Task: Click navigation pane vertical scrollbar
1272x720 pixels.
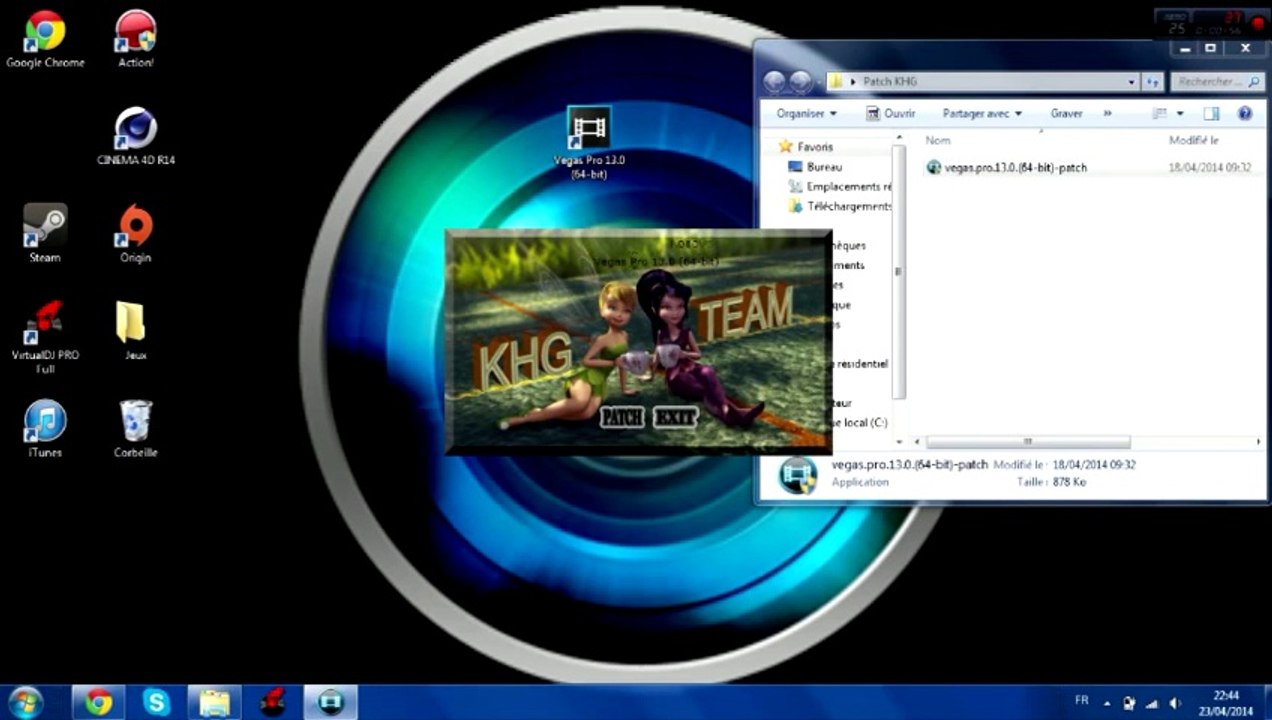Action: (898, 270)
